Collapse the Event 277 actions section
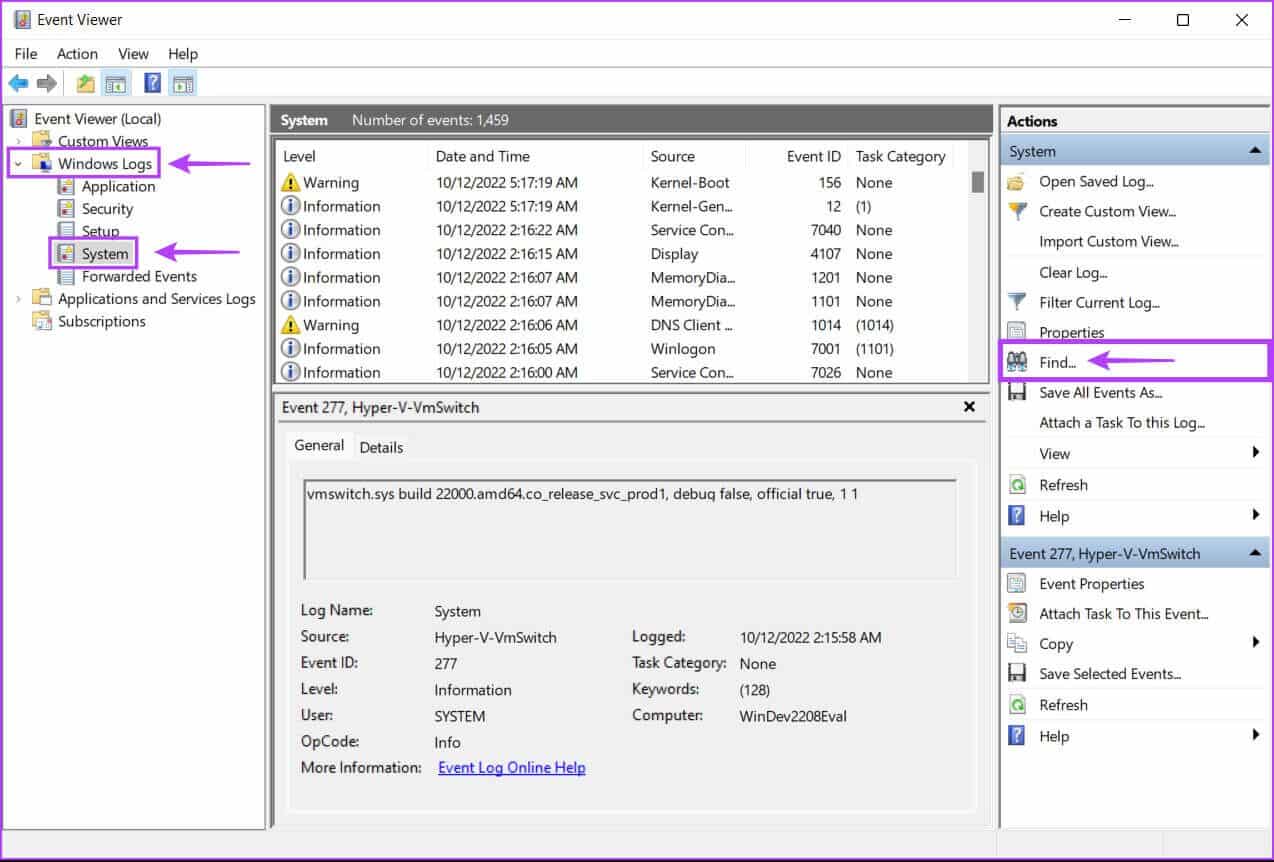This screenshot has height=862, width=1274. pos(1255,553)
